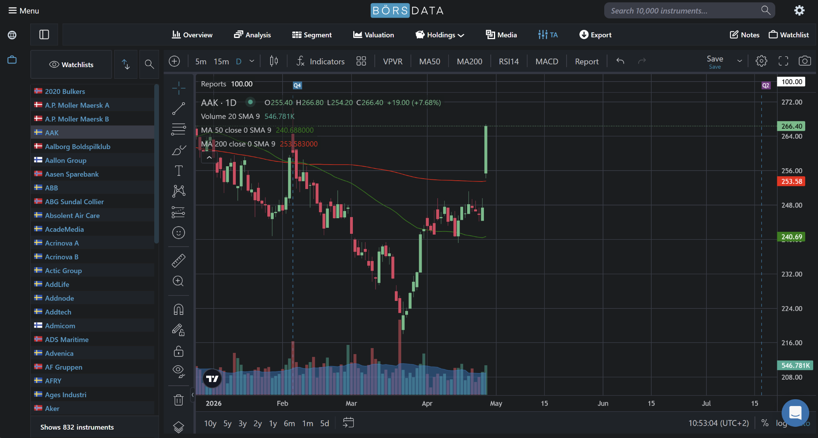818x438 pixels.
Task: Toggle stay in drawing mode
Action: click(178, 330)
